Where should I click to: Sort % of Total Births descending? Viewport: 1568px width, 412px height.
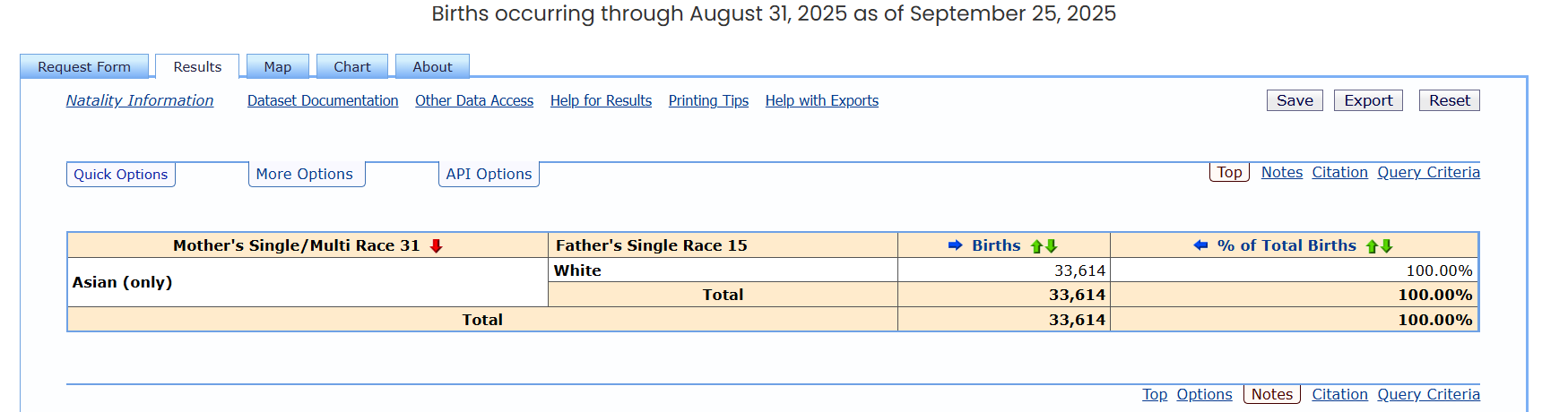(x=1387, y=246)
